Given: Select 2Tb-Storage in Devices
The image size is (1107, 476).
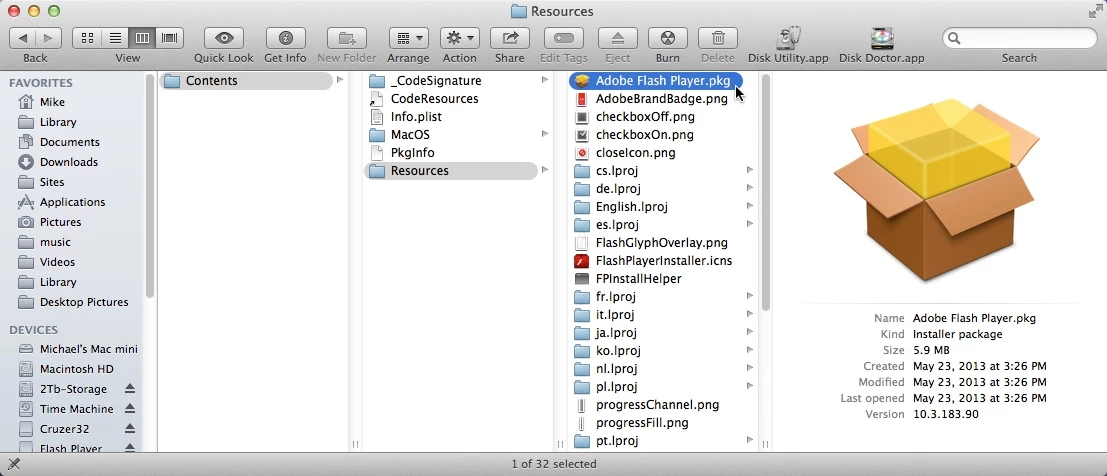Looking at the screenshot, I should (x=73, y=389).
